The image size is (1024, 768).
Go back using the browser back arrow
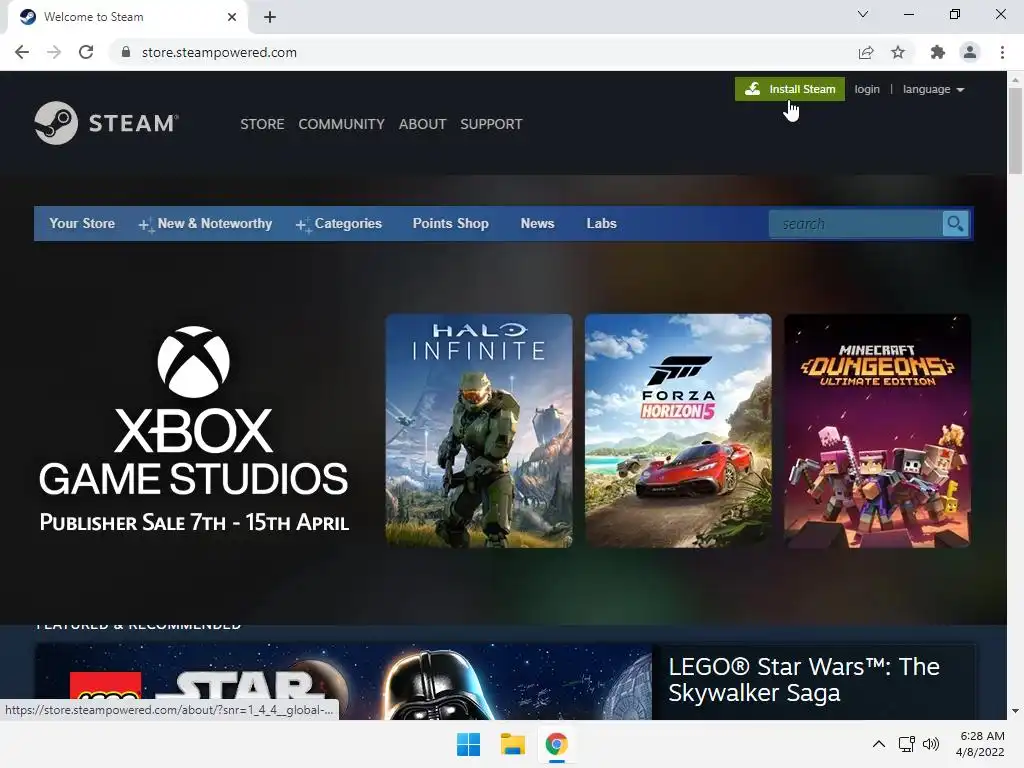point(22,52)
